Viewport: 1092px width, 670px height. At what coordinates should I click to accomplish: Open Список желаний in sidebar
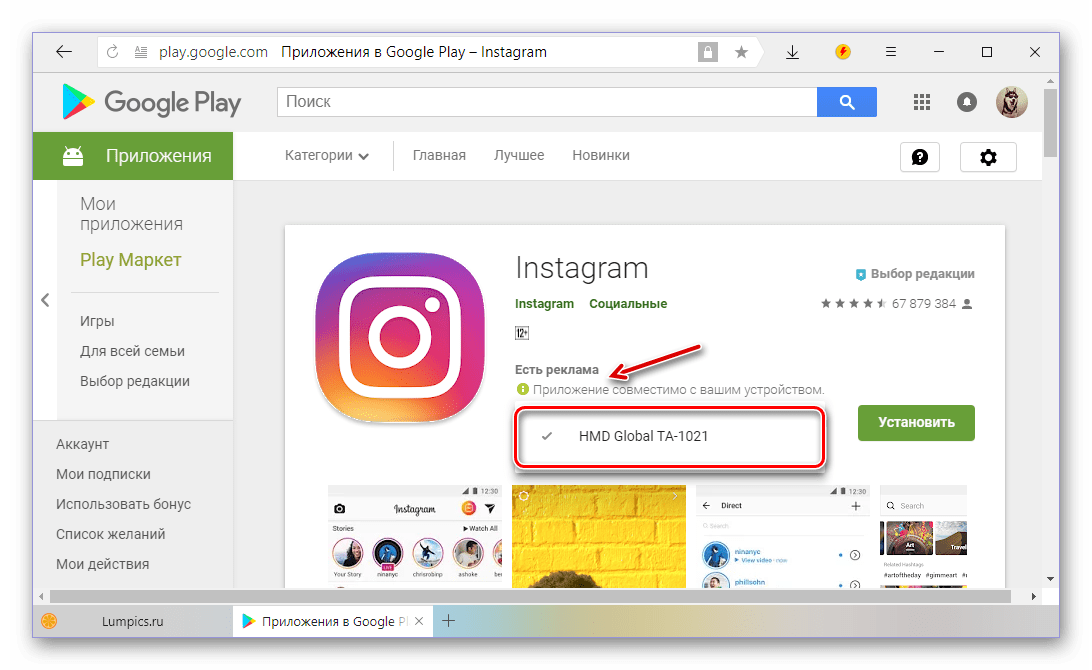111,534
